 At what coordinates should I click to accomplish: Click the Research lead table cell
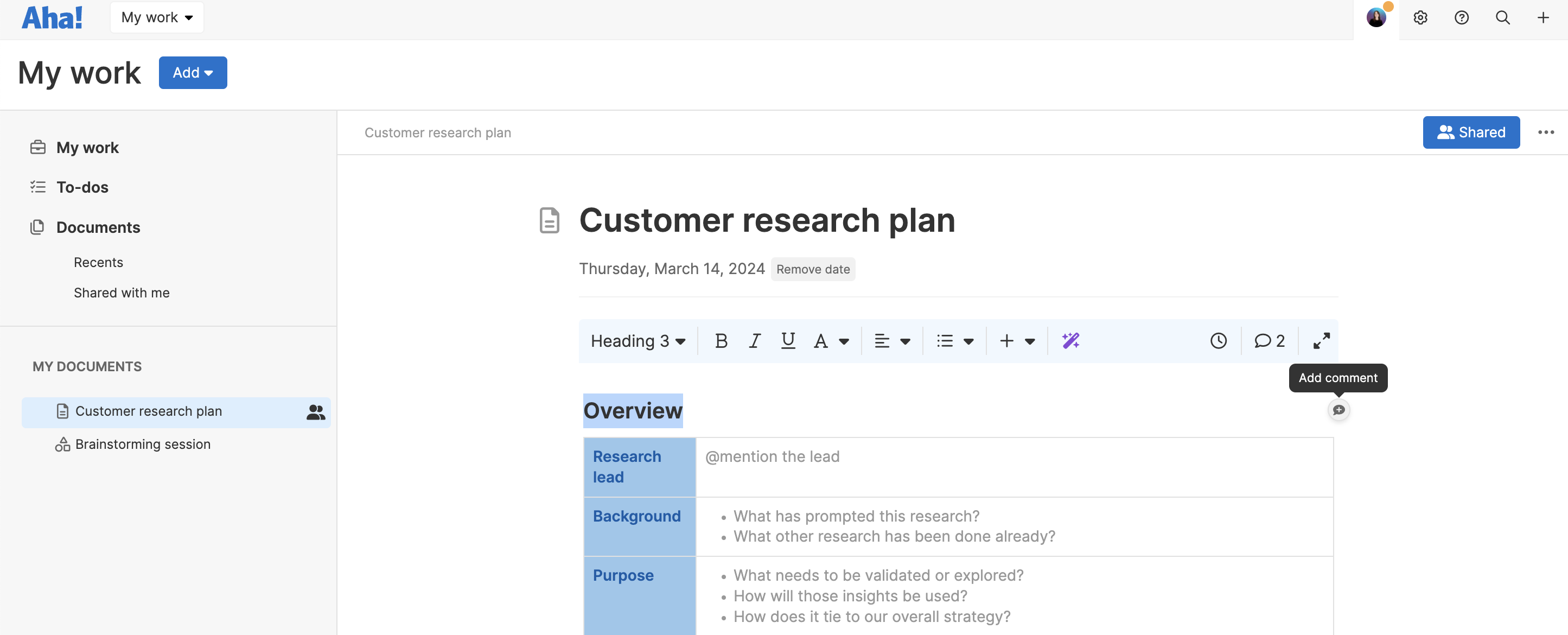click(x=640, y=466)
